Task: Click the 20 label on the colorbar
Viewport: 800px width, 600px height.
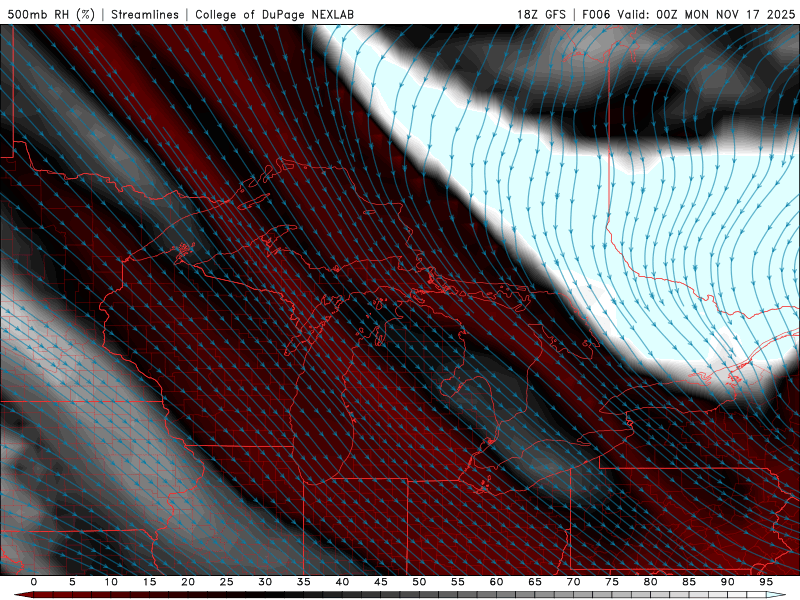Action: point(188,582)
